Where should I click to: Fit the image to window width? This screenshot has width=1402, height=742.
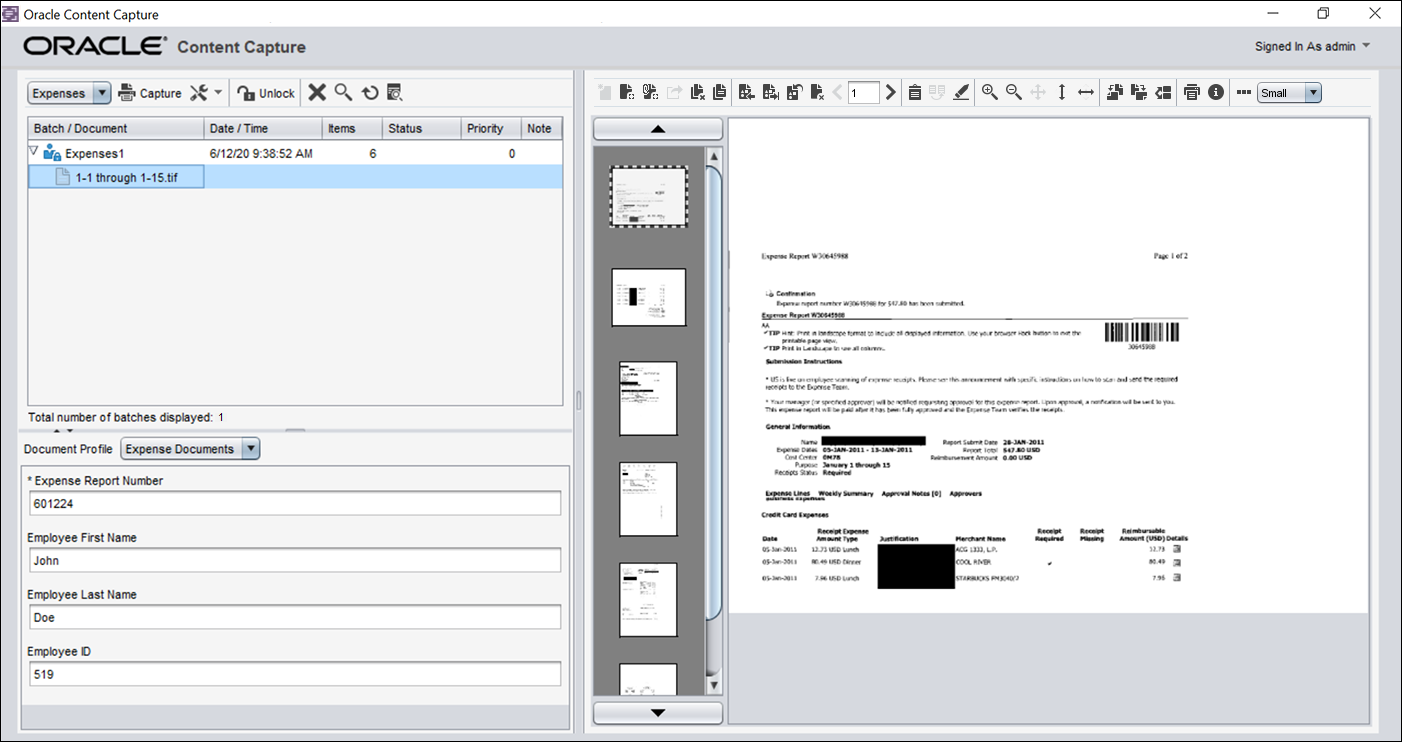tap(1086, 92)
